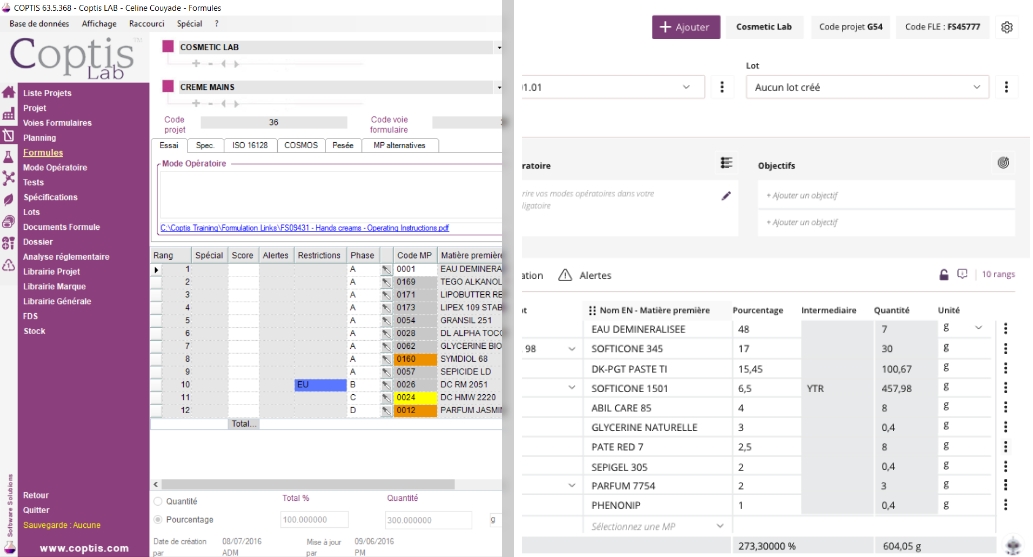The height and width of the screenshot is (557, 1033).
Task: Click the pencil icon in row with code 0001
Action: (386, 270)
